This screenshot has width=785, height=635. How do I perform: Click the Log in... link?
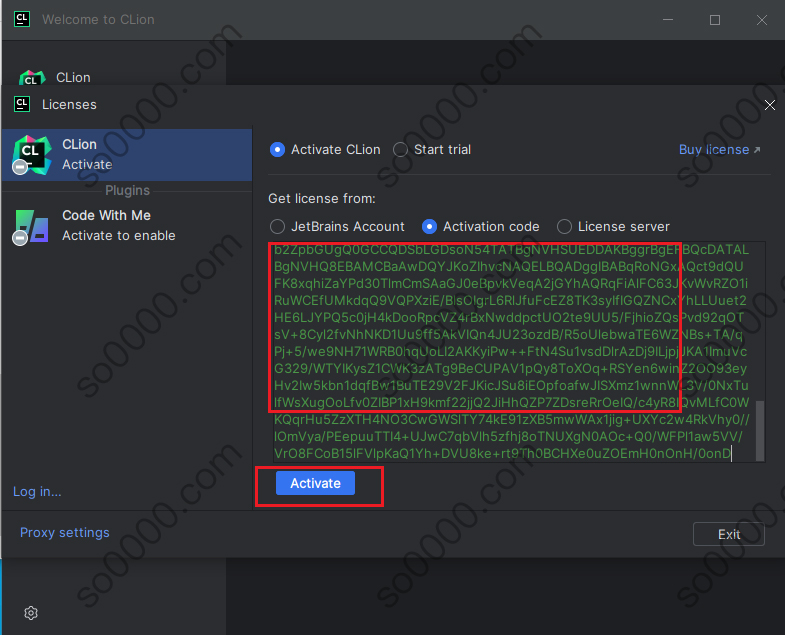click(37, 491)
